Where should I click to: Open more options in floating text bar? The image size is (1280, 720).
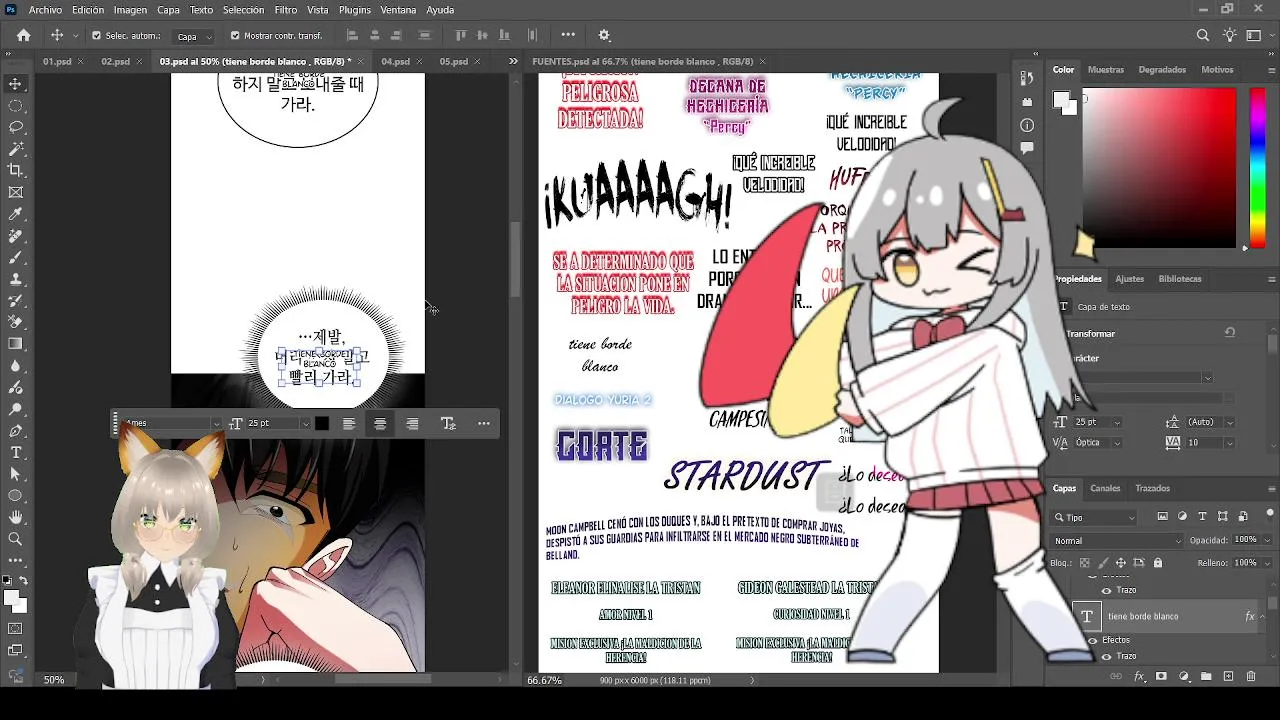point(484,424)
